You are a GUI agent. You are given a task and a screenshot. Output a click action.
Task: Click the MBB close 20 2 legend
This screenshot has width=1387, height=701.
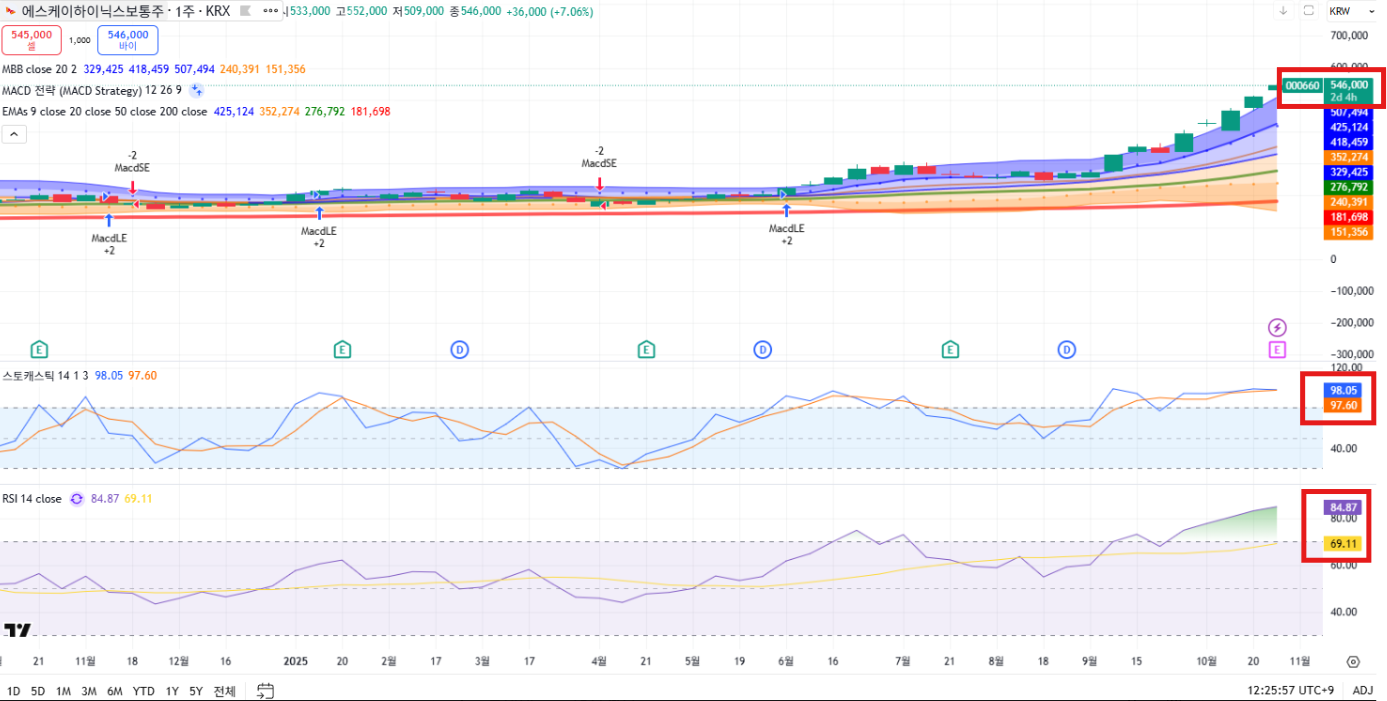click(39, 69)
